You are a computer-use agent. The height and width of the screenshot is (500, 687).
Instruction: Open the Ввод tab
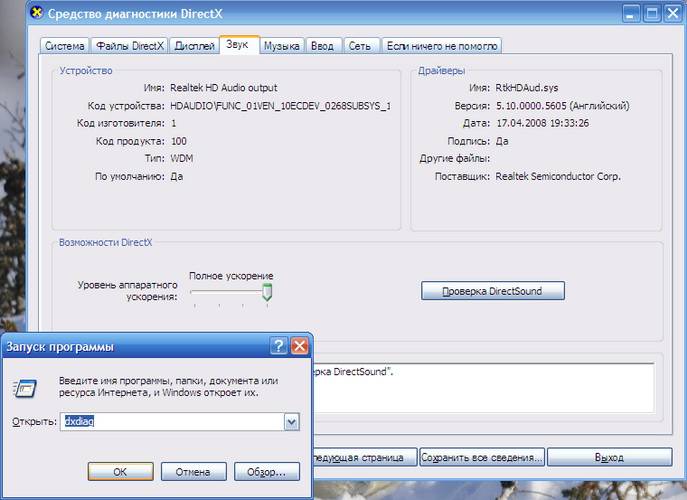(x=322, y=46)
